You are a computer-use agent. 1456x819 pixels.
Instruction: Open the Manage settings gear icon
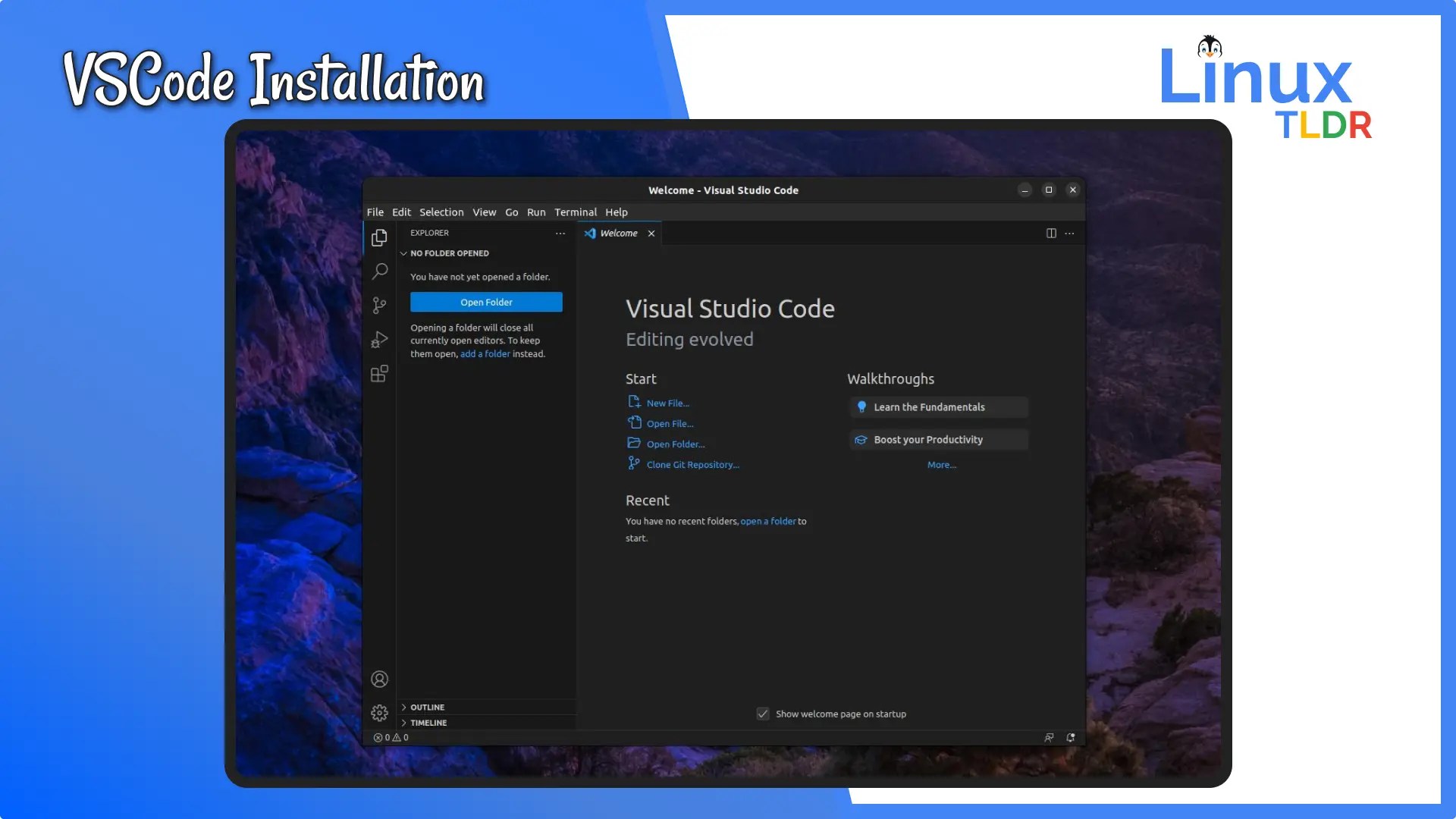[x=379, y=712]
